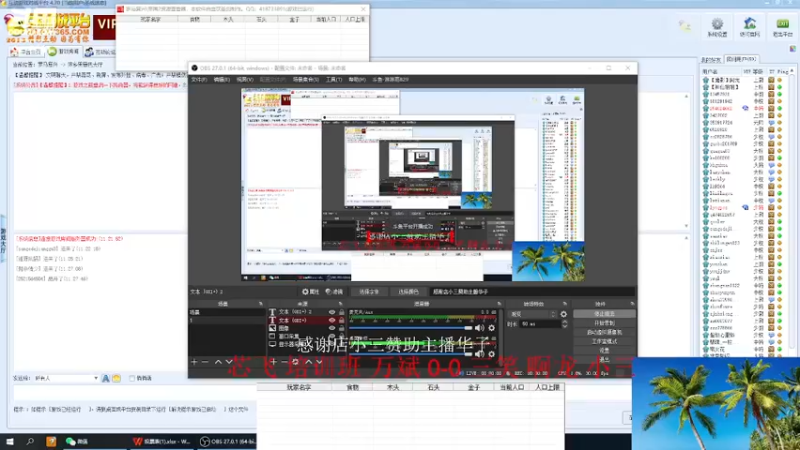Switch to the 游戏房间 game room tab
Screen dimensions: 800x450
coord(64,52)
